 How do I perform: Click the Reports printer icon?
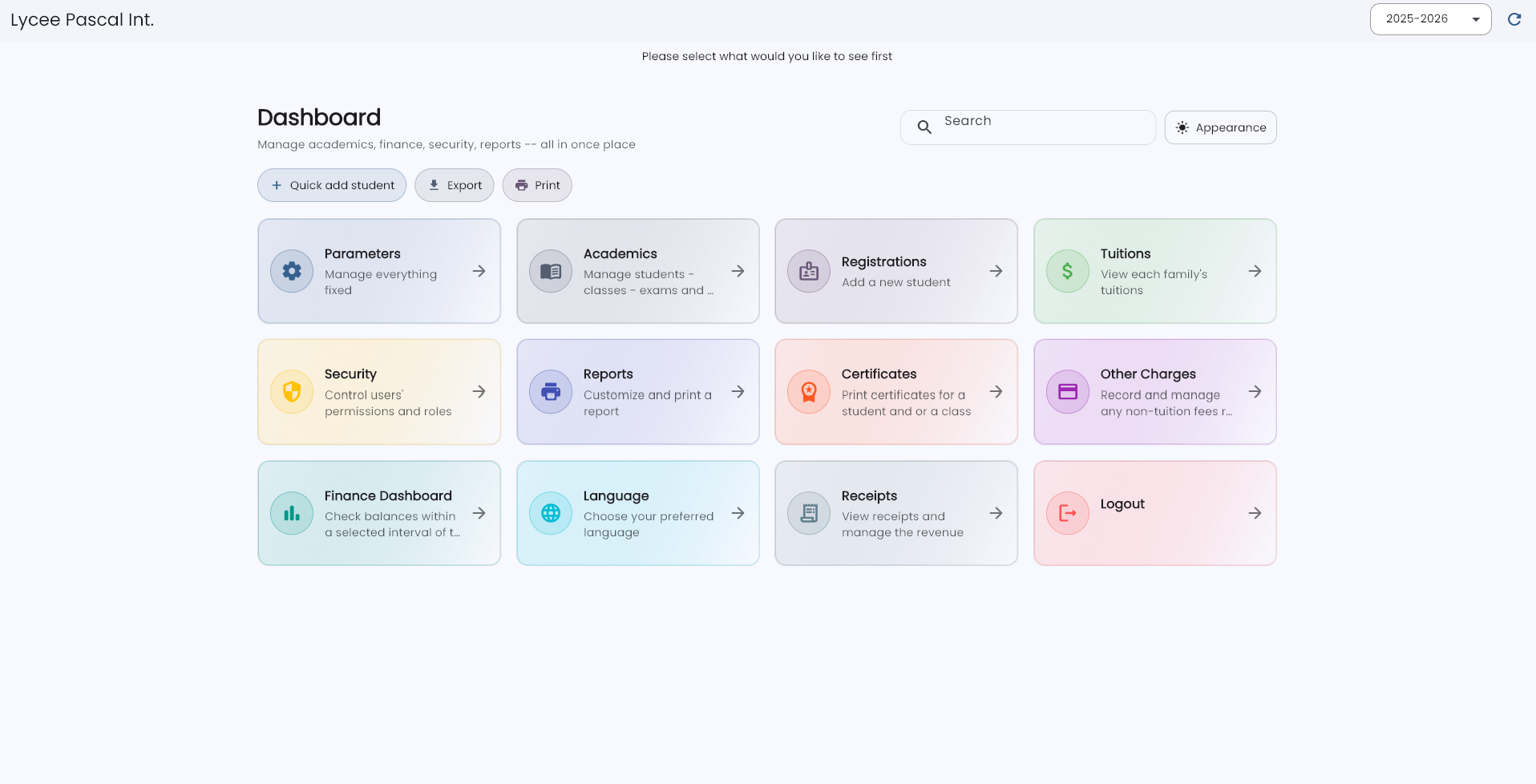(551, 392)
